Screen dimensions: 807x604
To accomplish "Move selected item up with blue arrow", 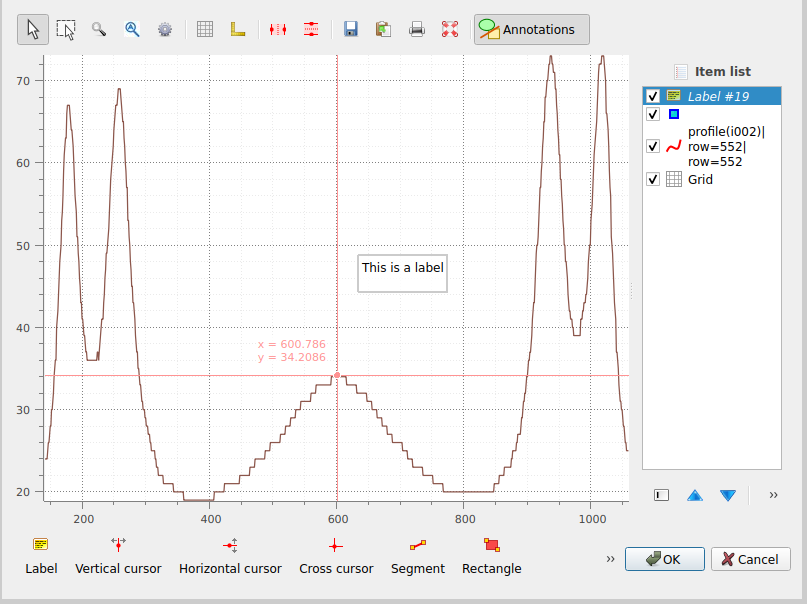I will tap(695, 495).
